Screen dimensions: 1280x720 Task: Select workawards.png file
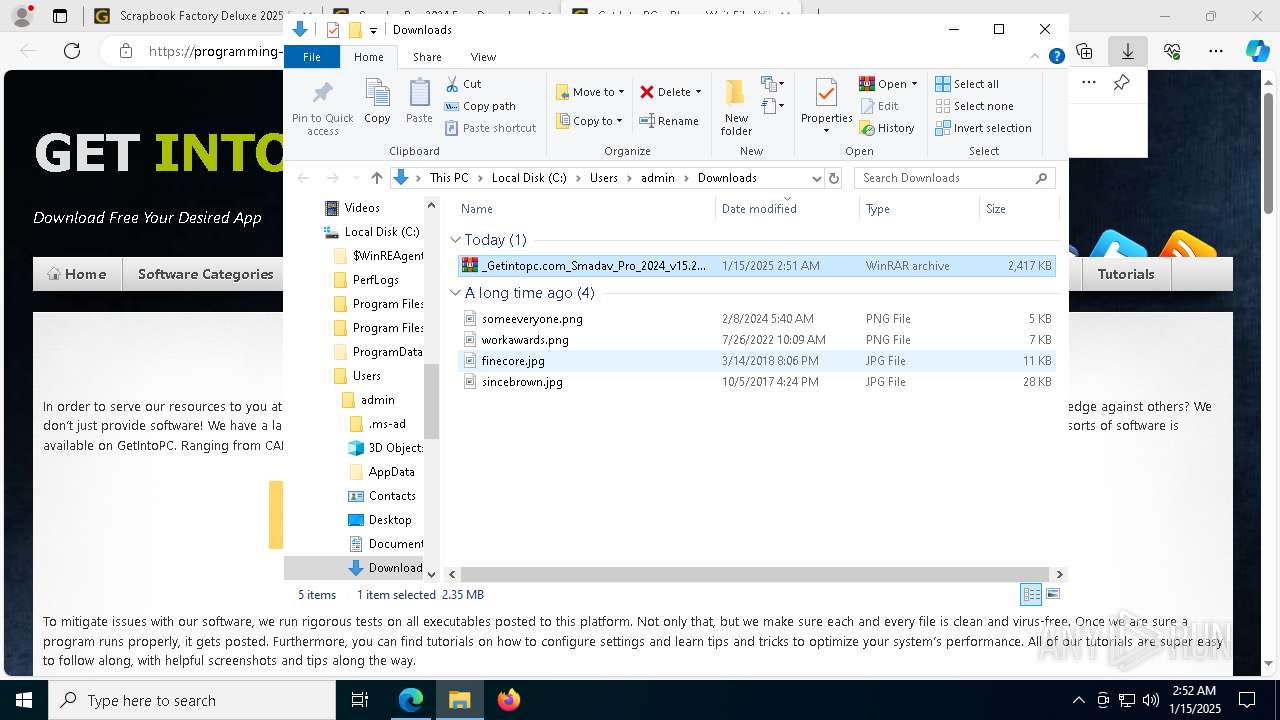tap(756, 340)
